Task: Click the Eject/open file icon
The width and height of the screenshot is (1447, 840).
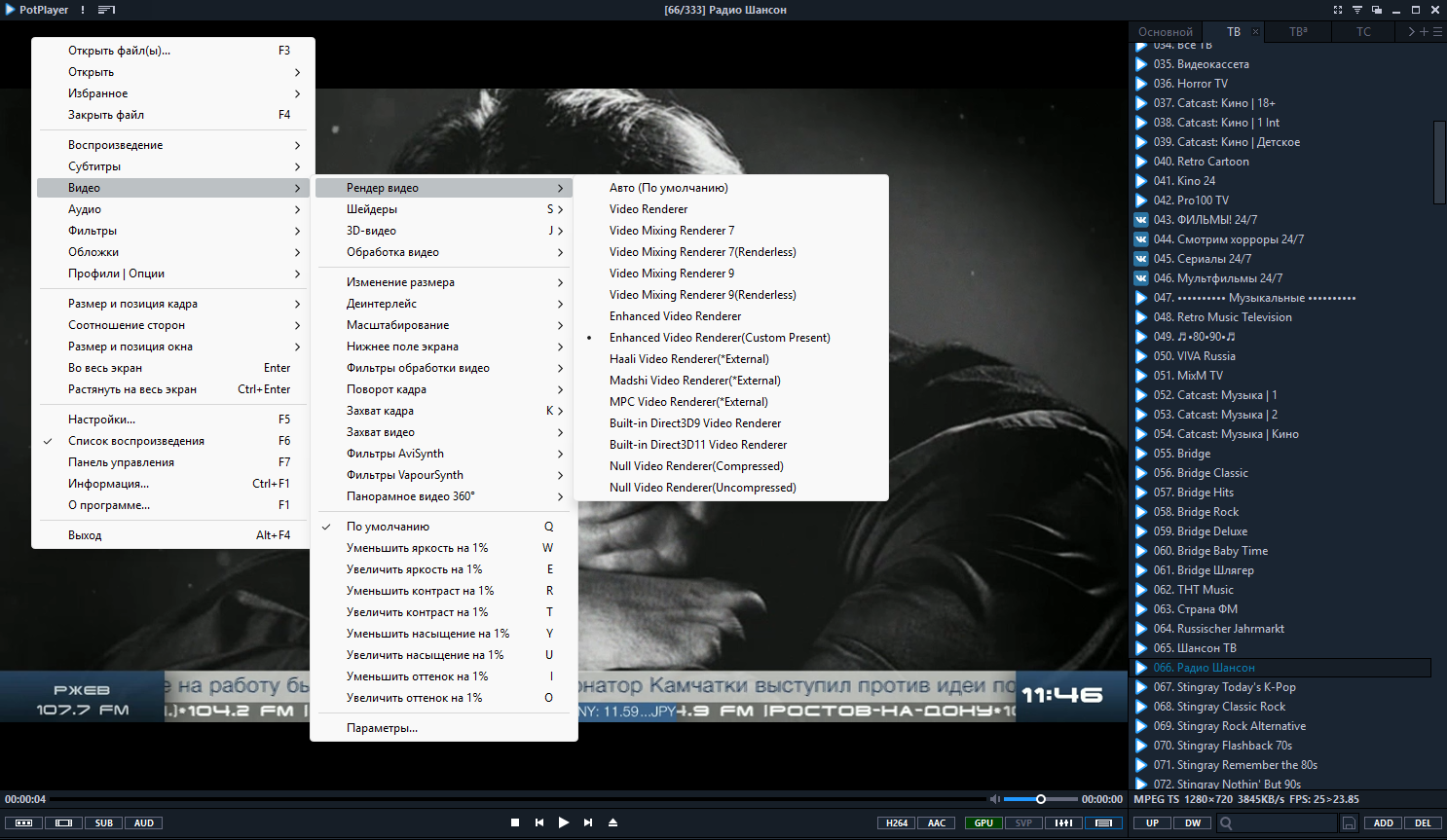Action: (x=612, y=822)
